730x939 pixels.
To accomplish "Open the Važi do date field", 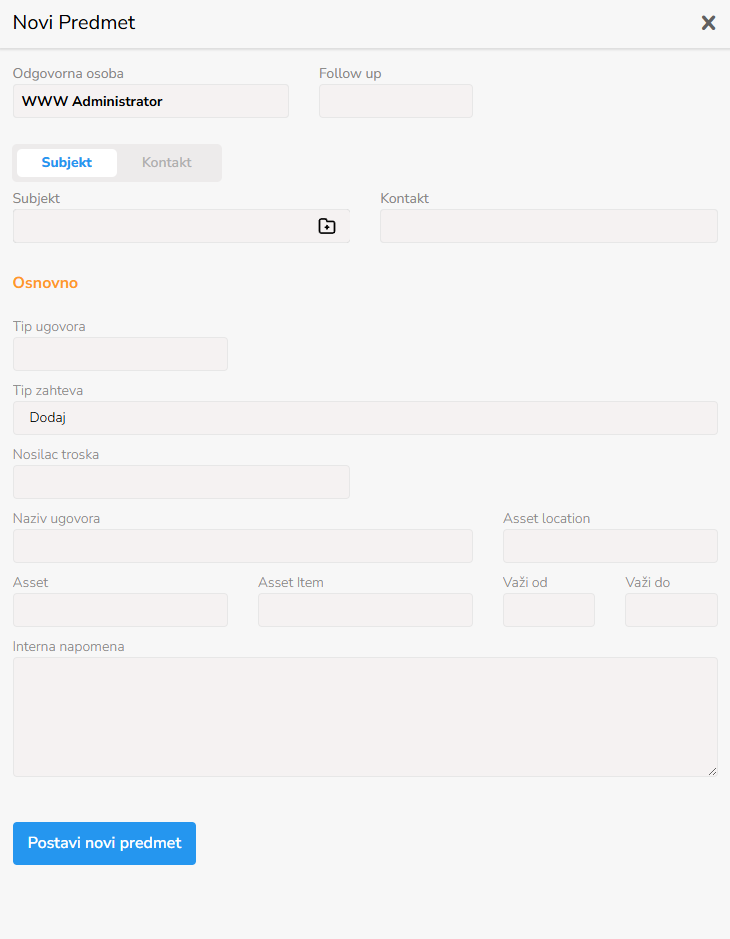I will click(x=671, y=610).
